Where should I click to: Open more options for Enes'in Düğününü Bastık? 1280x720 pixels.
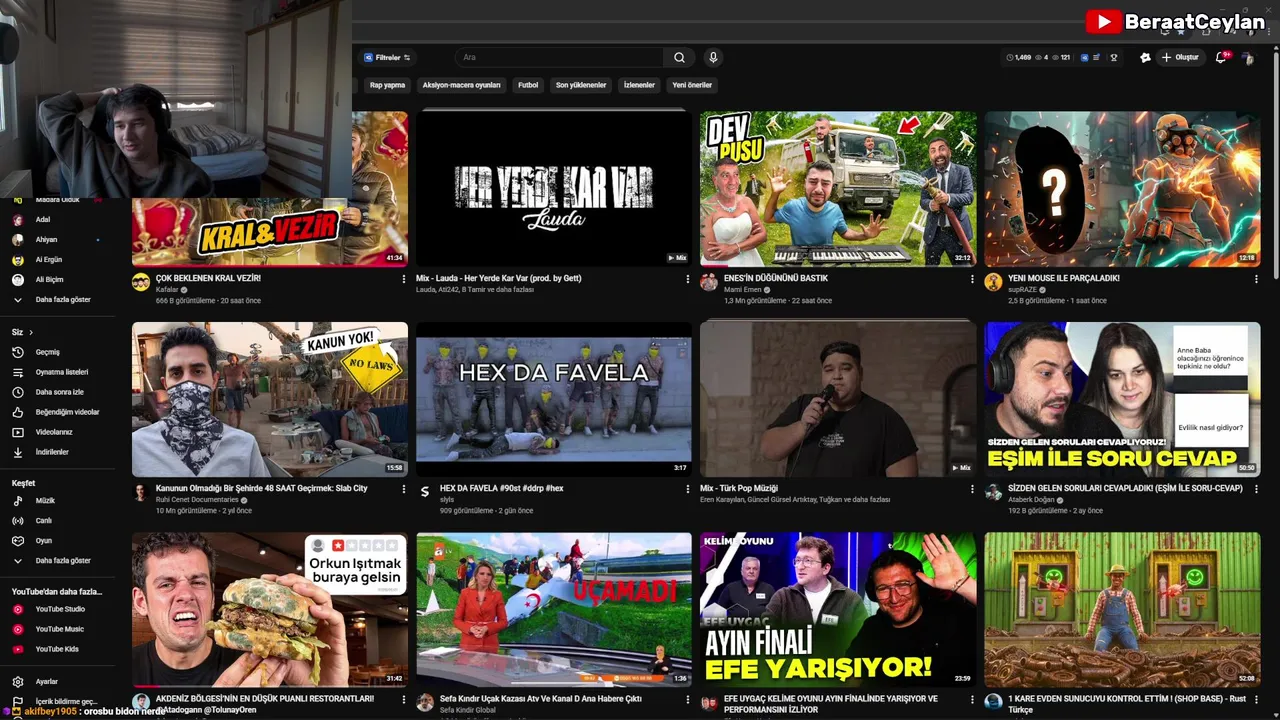[972, 279]
